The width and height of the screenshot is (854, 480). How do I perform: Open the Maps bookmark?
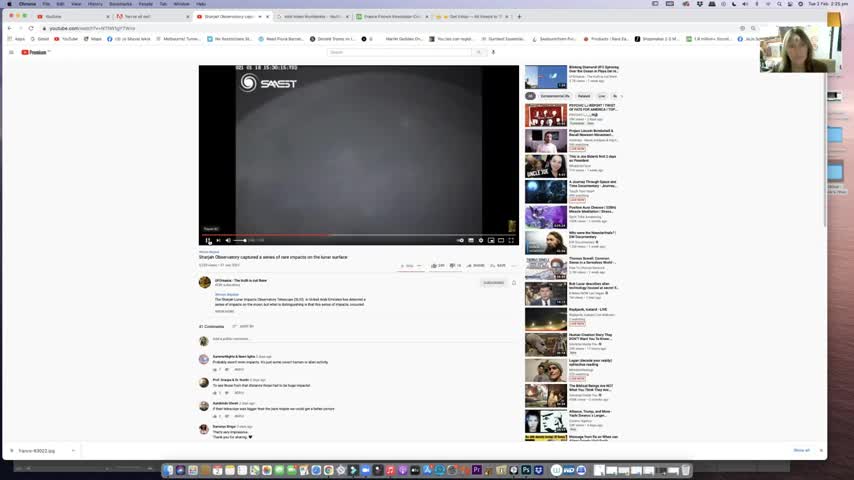point(93,39)
